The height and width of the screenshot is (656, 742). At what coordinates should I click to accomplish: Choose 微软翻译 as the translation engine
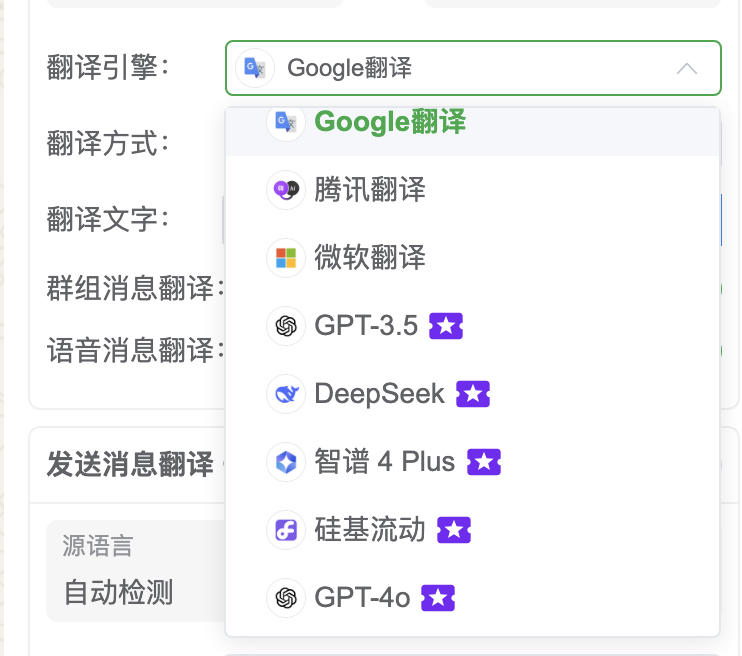click(472, 257)
